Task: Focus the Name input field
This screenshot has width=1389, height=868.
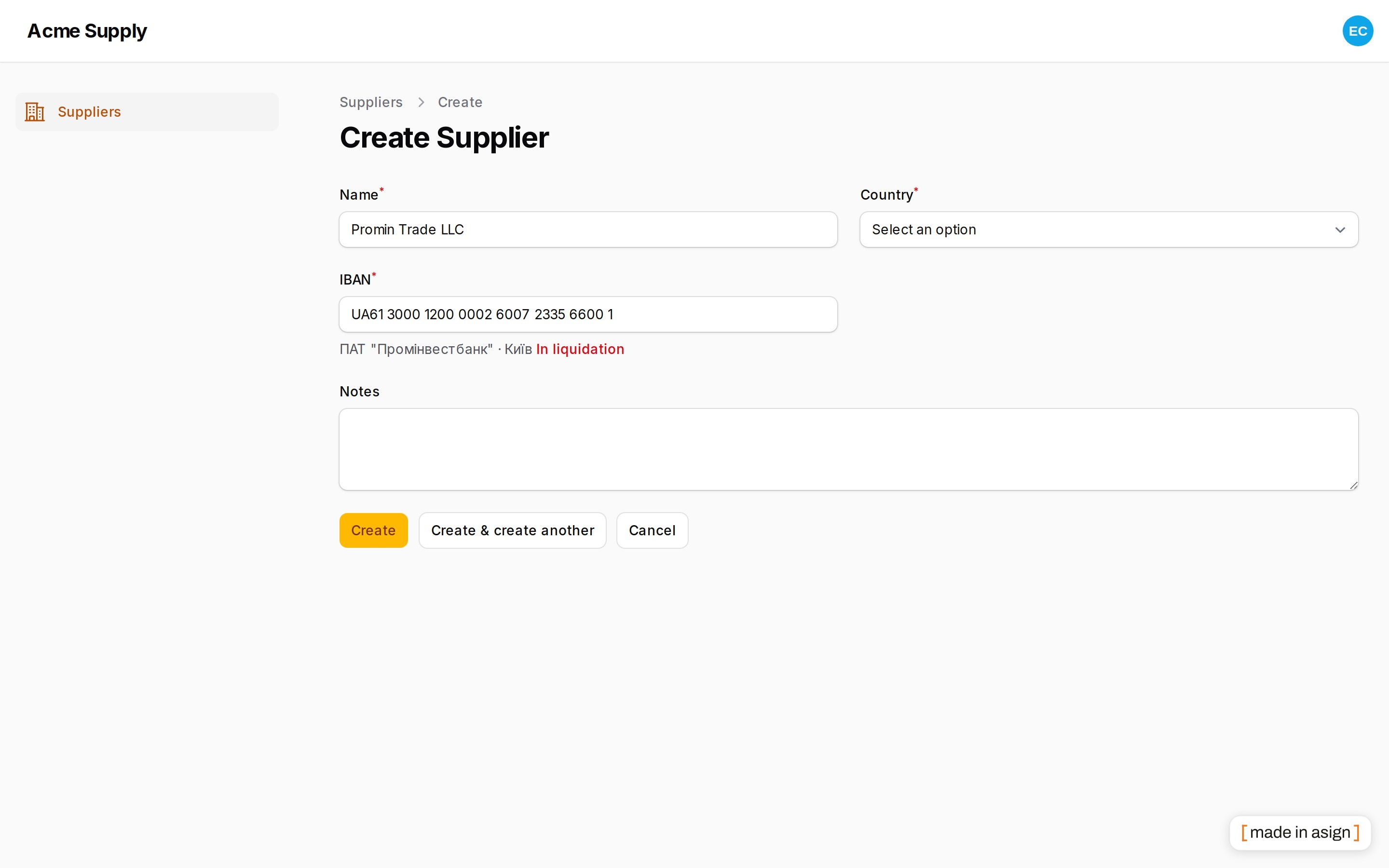Action: pos(588,230)
